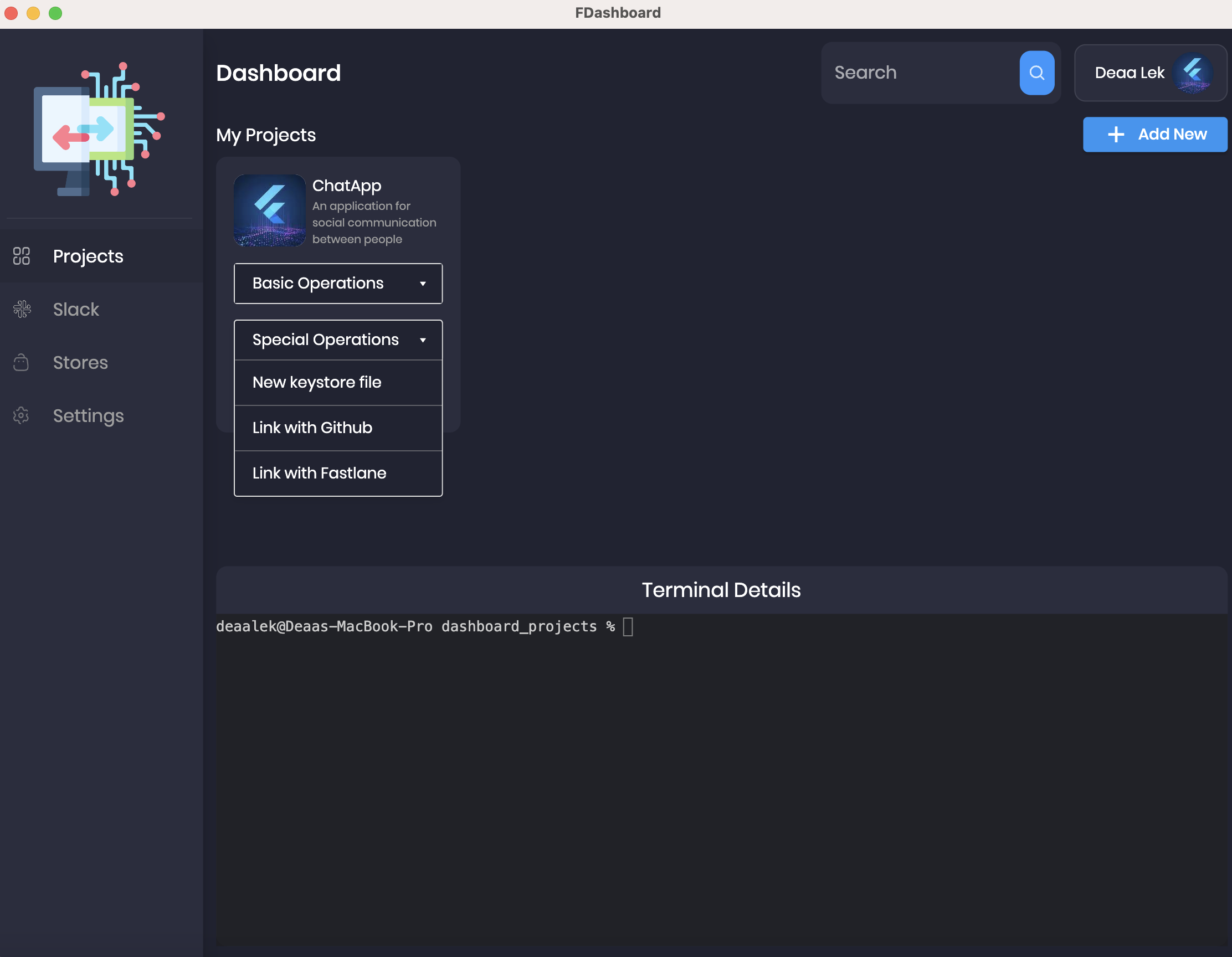Click the Stores shopping bag icon
Viewport: 1232px width, 957px height.
pyautogui.click(x=21, y=362)
